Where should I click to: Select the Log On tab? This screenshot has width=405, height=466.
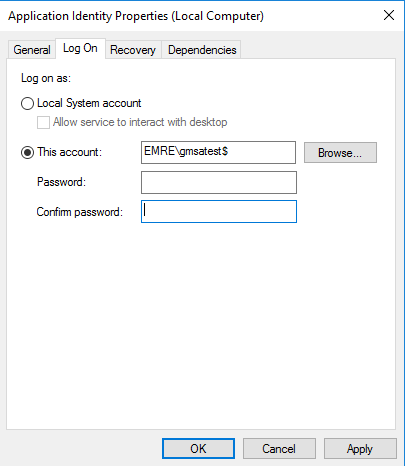click(80, 48)
